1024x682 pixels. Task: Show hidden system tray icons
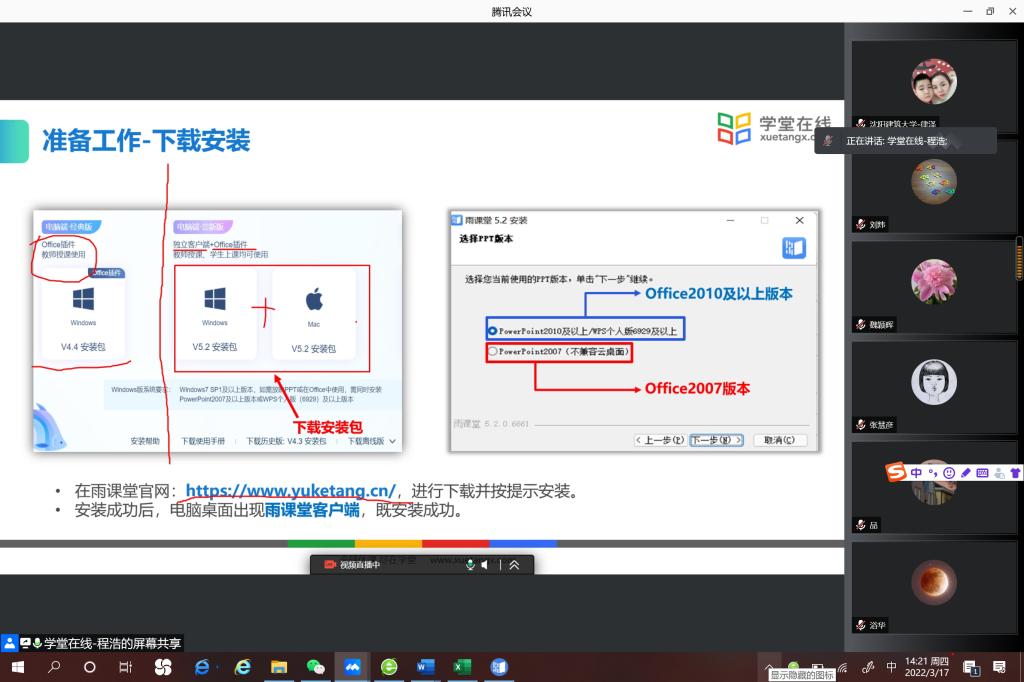[768, 667]
